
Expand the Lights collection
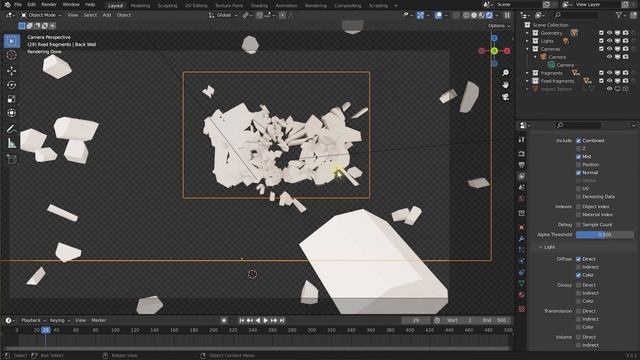527,41
